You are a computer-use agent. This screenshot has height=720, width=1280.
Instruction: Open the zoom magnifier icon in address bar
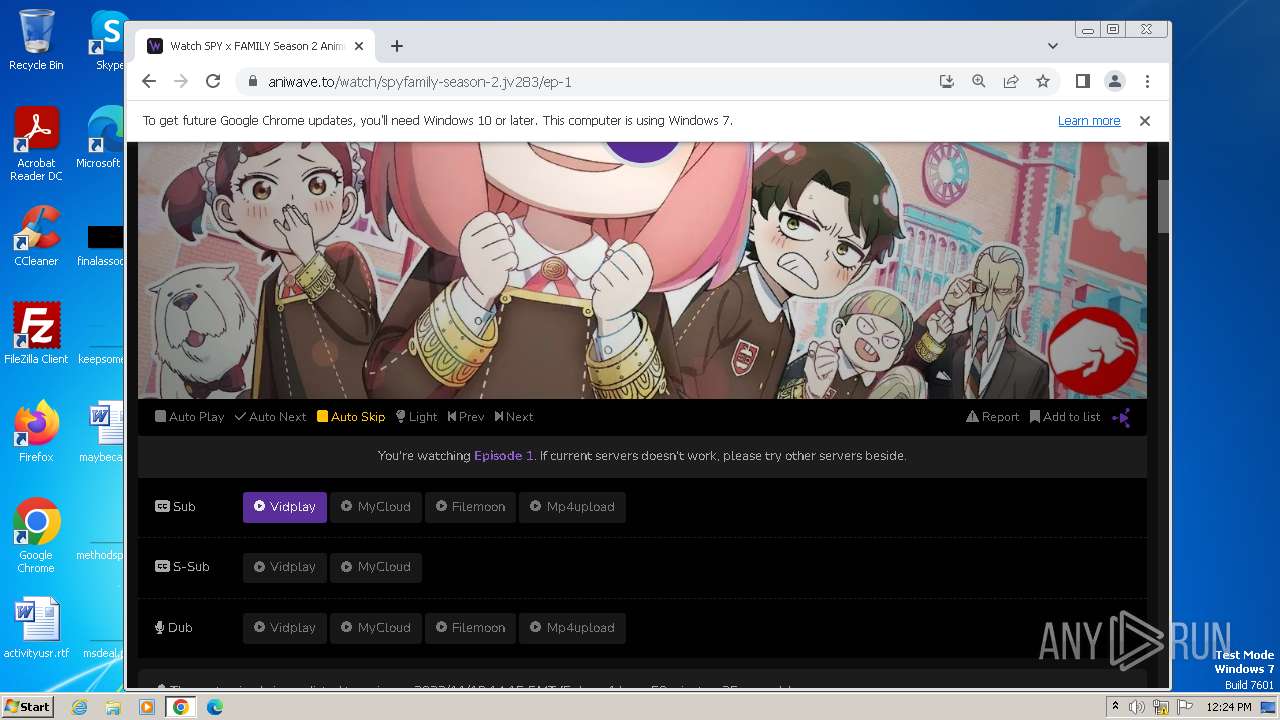pyautogui.click(x=979, y=82)
